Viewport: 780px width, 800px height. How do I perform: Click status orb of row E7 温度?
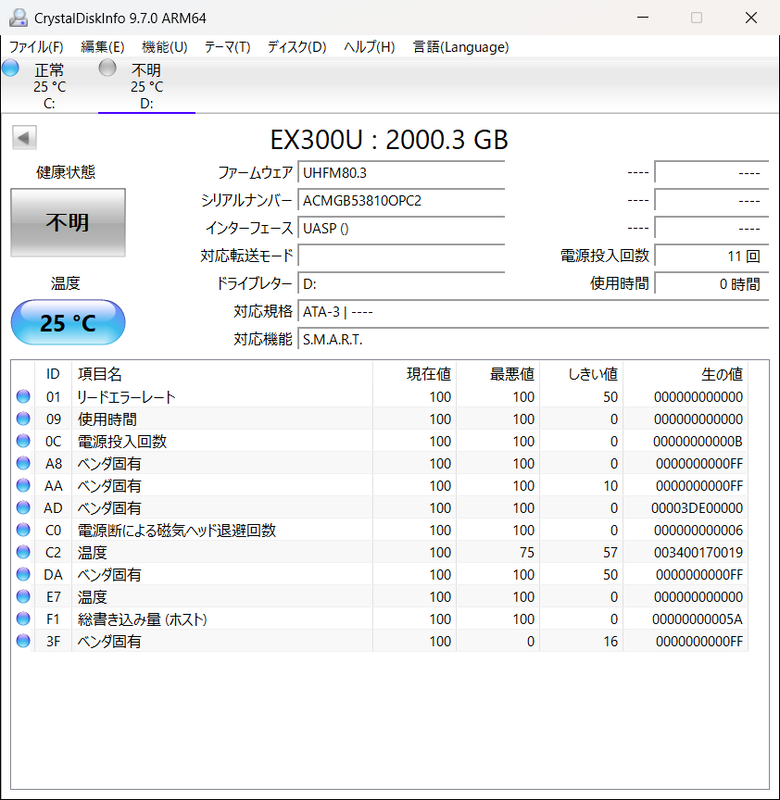tap(23, 596)
